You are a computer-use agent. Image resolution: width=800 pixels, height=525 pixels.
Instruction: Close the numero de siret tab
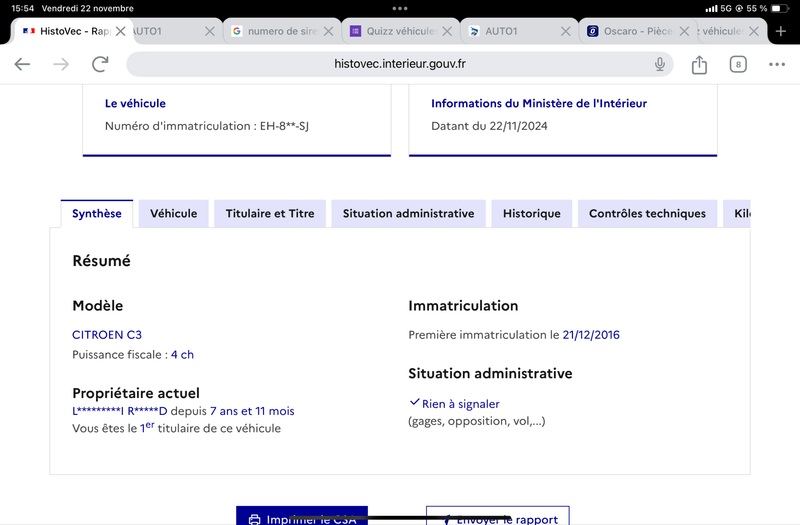329,31
